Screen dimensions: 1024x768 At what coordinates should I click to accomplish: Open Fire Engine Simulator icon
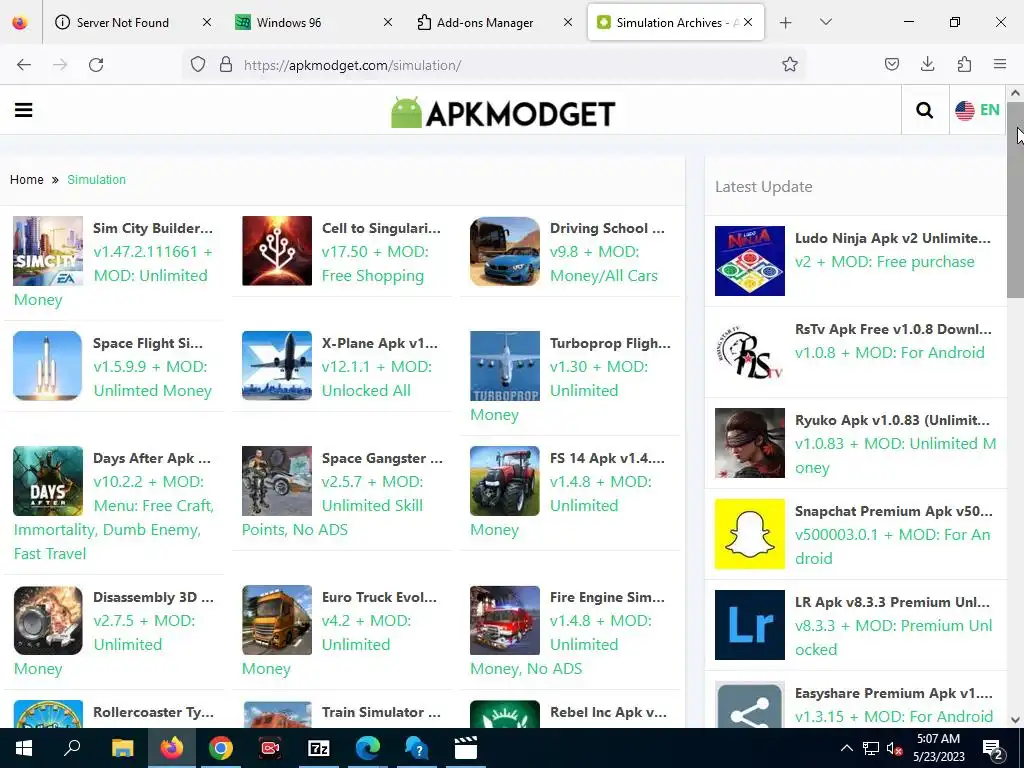[x=505, y=620]
